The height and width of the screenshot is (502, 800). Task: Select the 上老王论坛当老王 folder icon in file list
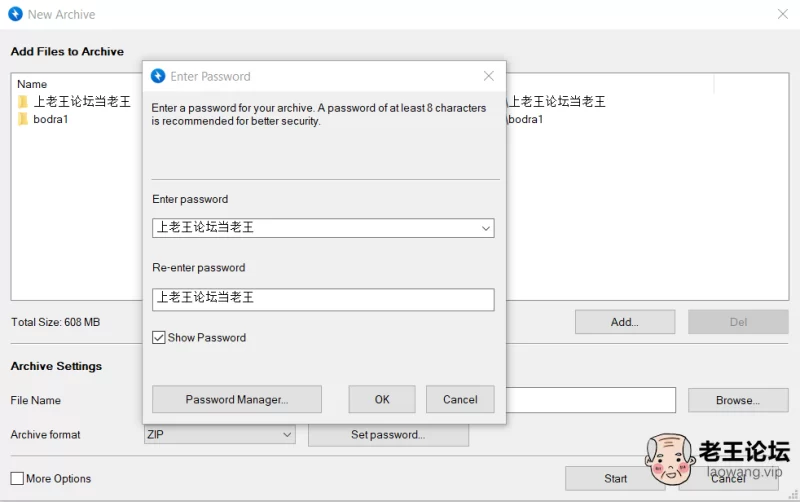pyautogui.click(x=22, y=102)
